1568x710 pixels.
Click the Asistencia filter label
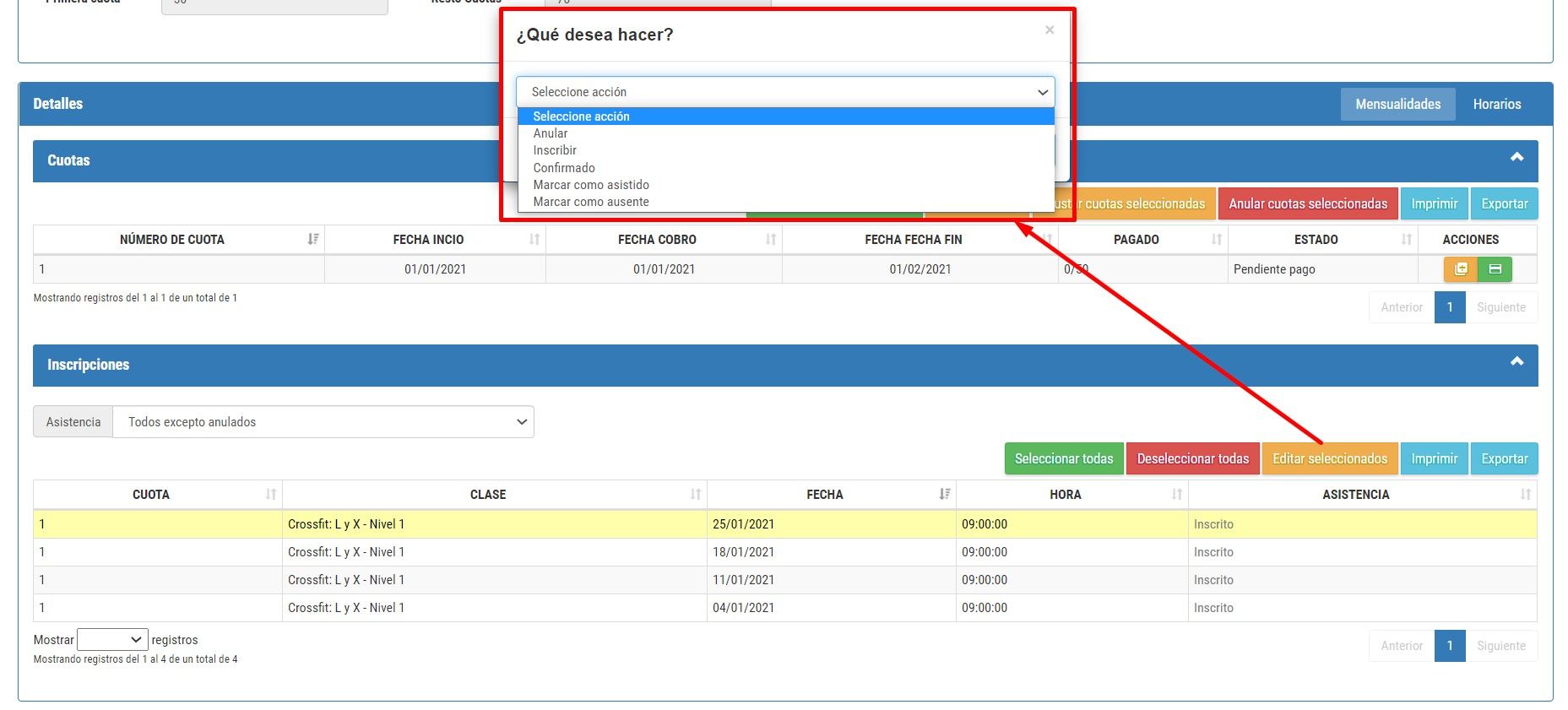click(x=73, y=422)
